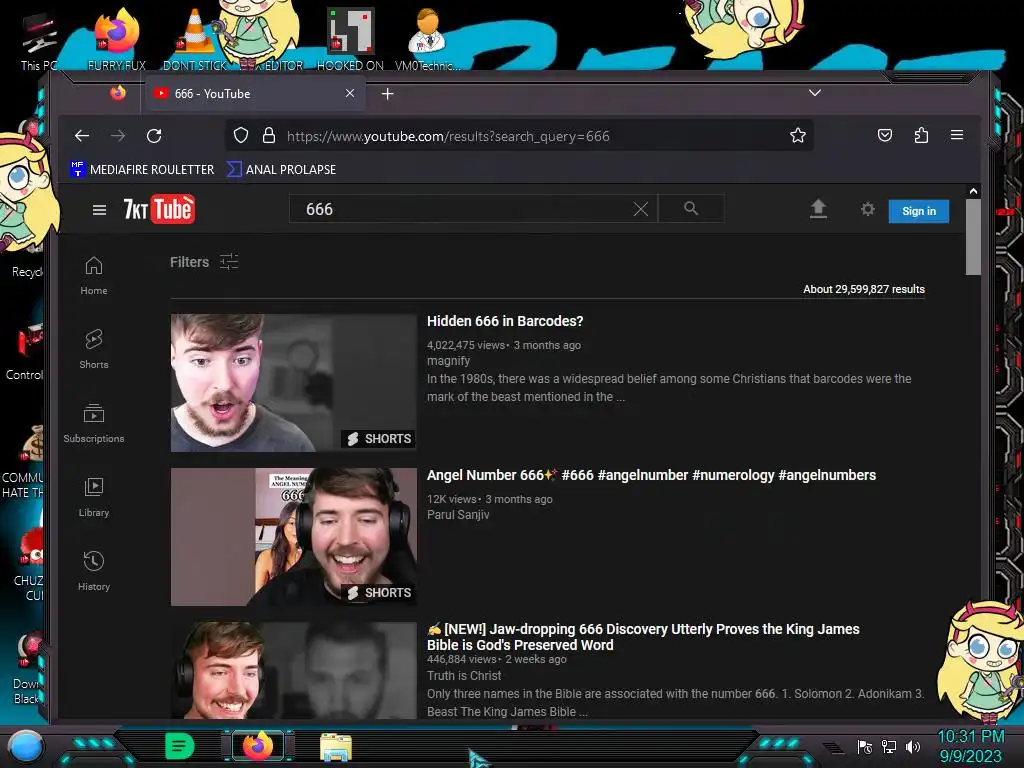Open the Angel Number 666 video thumbnail

[x=293, y=537]
